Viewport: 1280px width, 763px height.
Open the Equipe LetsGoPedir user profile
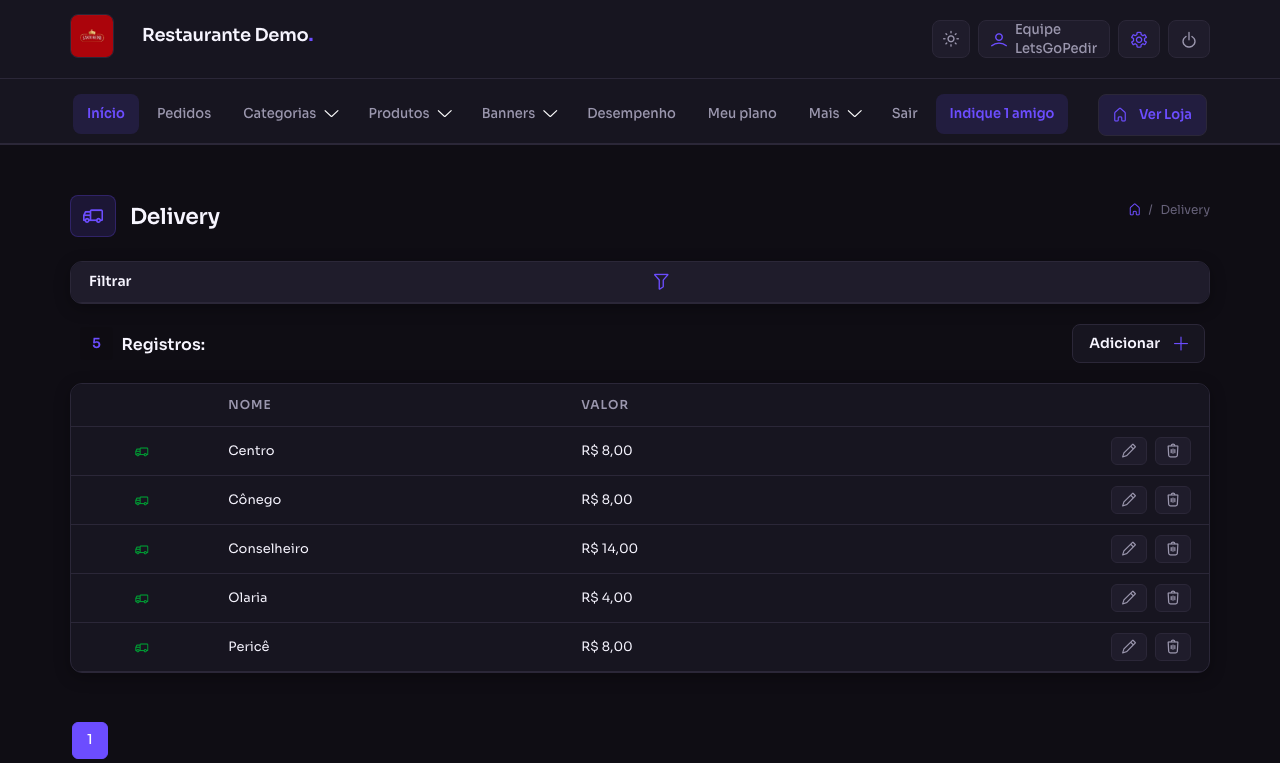click(x=1044, y=39)
